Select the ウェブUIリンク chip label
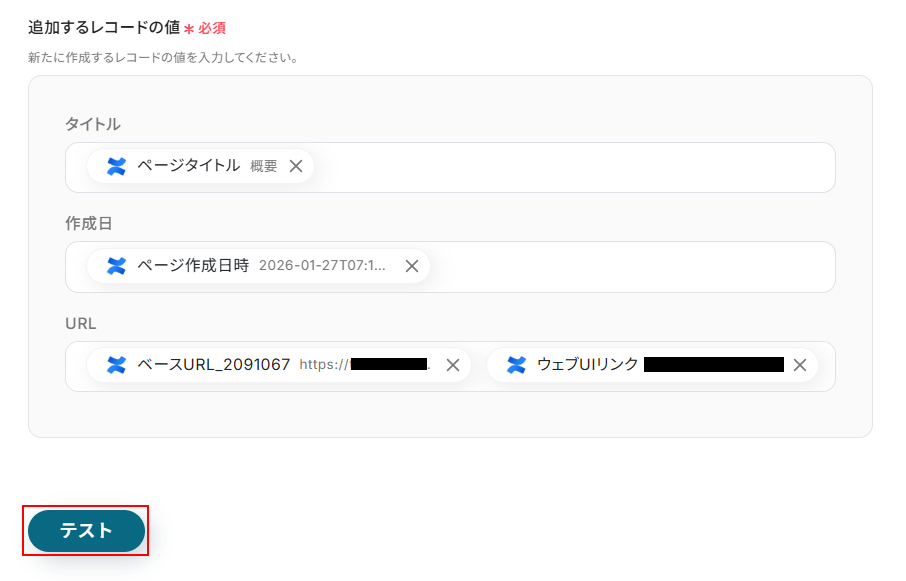906x581 pixels. pyautogui.click(x=587, y=365)
